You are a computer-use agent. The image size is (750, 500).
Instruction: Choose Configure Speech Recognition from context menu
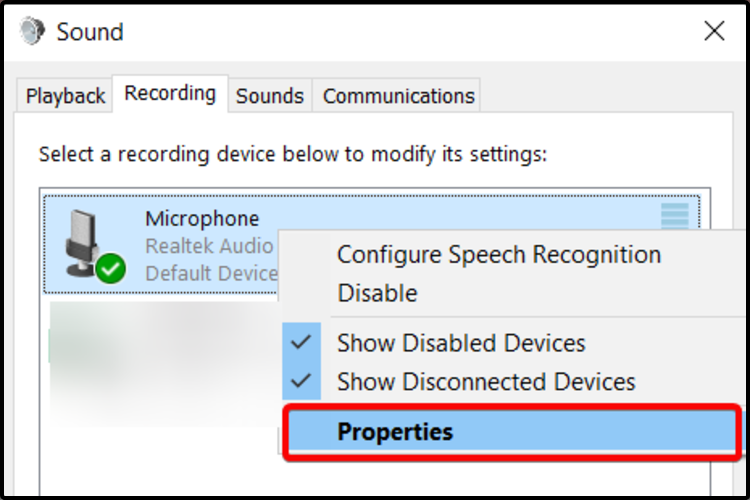coord(499,255)
